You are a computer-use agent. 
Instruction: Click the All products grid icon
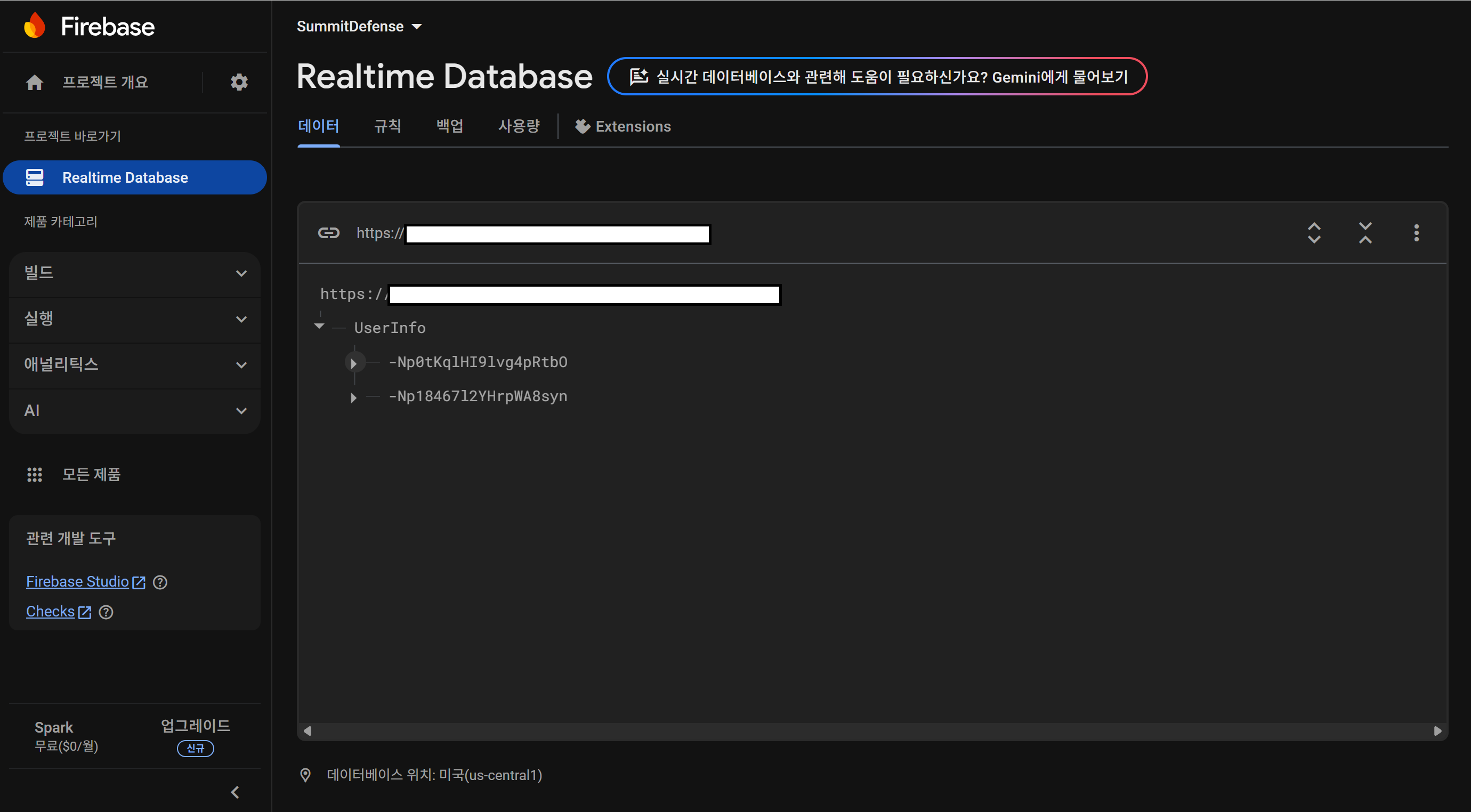coord(35,475)
